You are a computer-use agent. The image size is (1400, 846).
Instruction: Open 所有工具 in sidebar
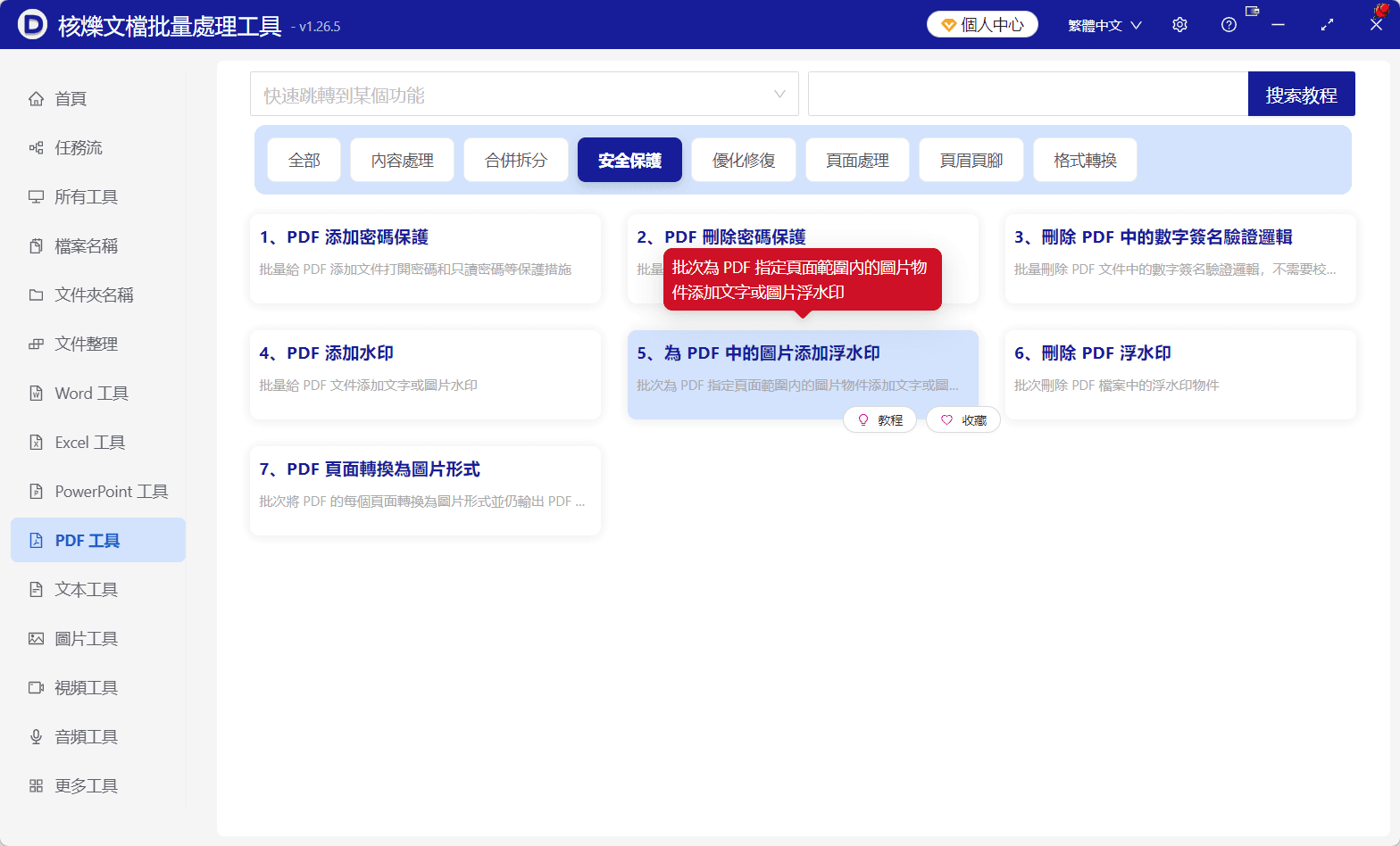coord(98,196)
